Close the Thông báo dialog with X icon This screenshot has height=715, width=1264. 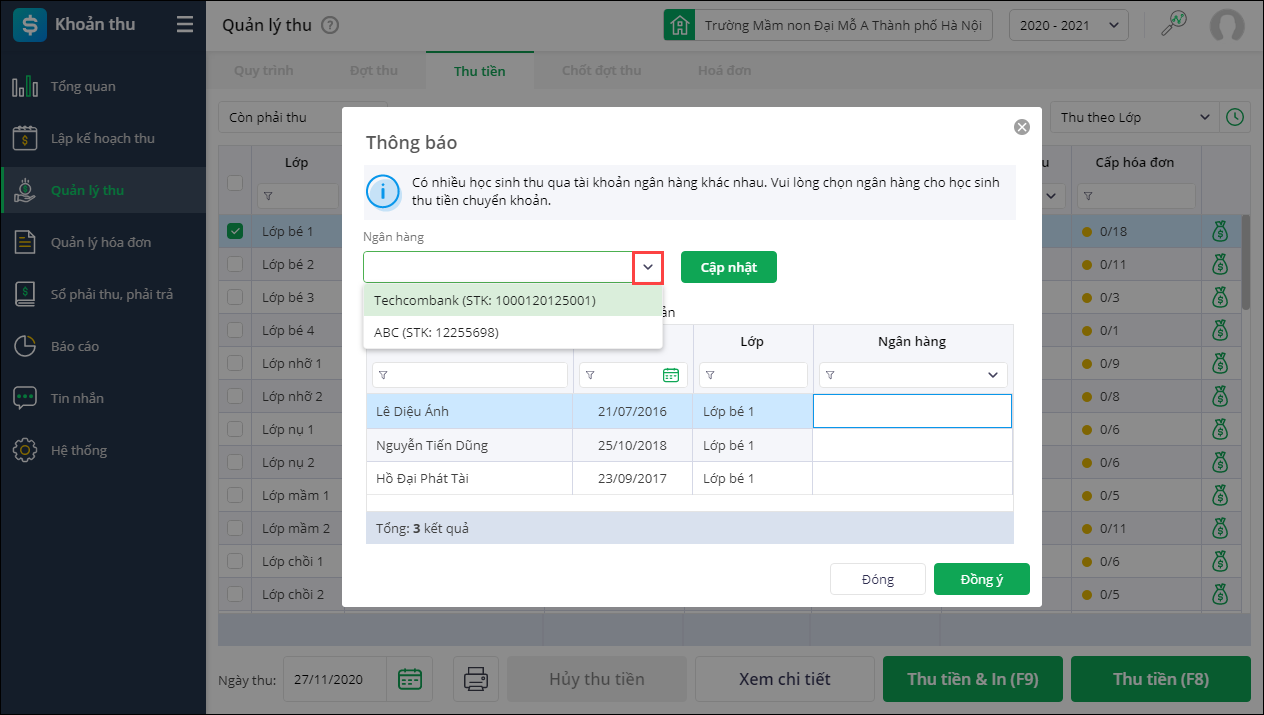click(x=1021, y=127)
